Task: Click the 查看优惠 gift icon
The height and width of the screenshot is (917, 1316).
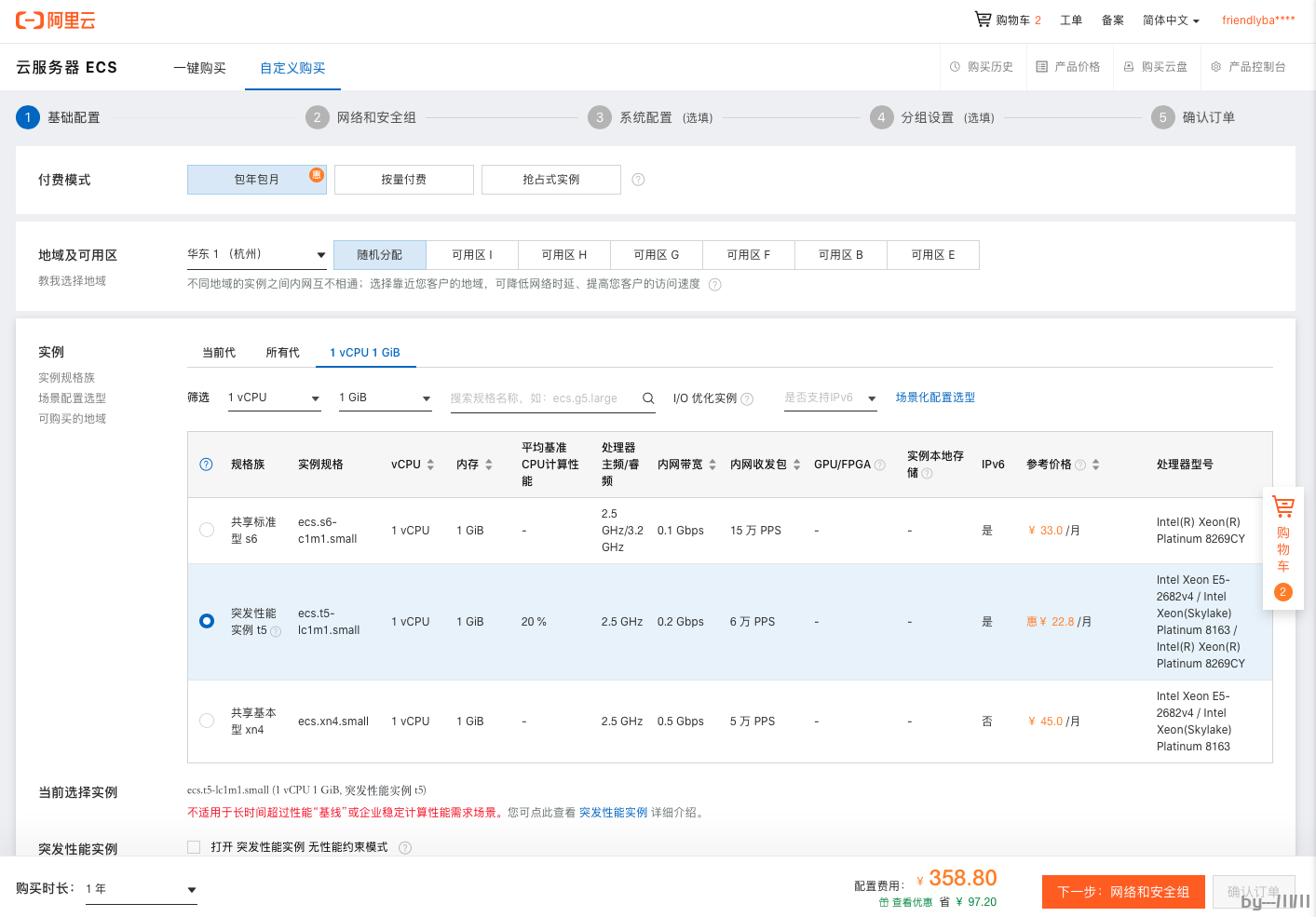Action: [884, 902]
